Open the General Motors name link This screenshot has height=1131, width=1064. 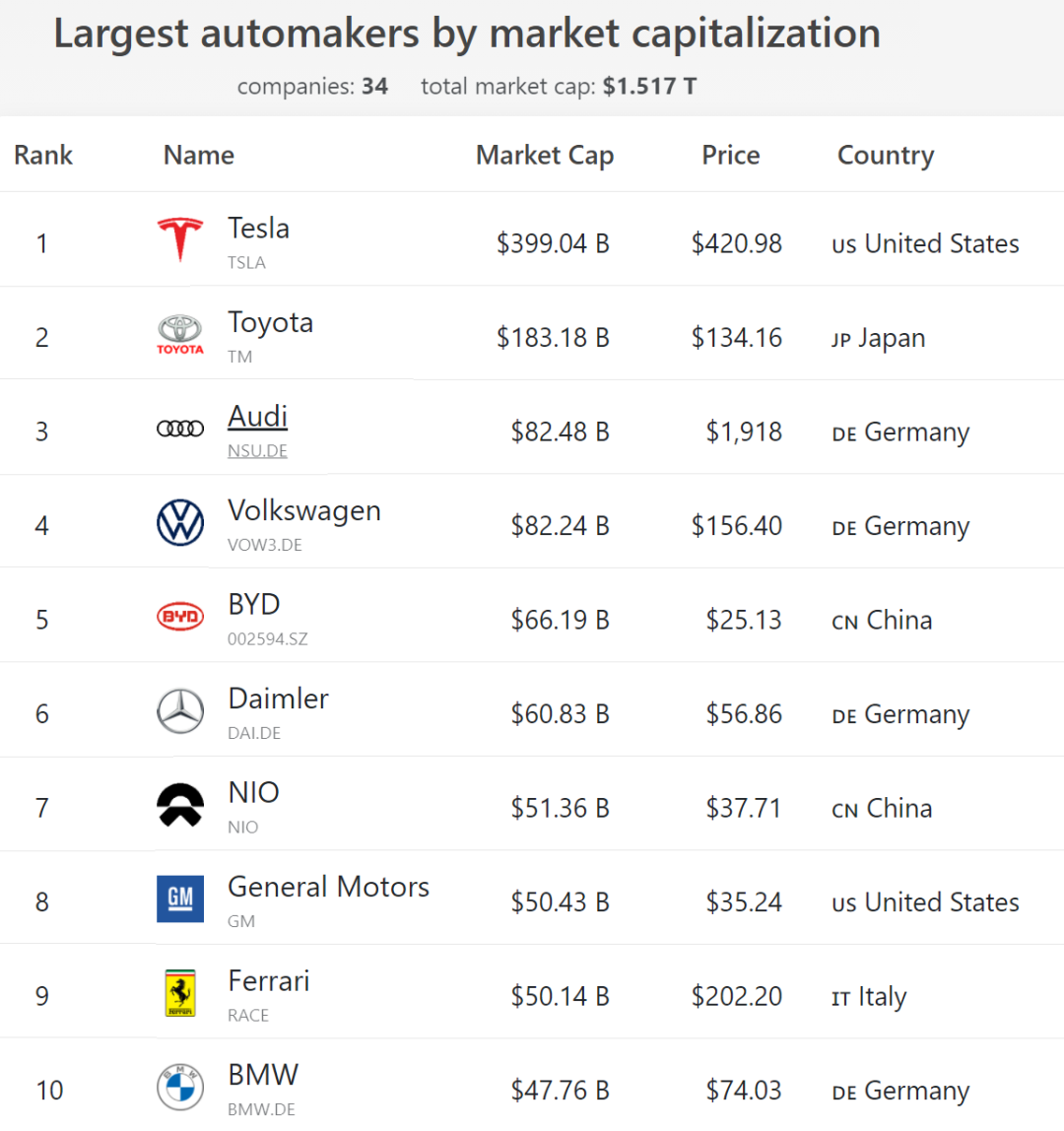point(328,887)
